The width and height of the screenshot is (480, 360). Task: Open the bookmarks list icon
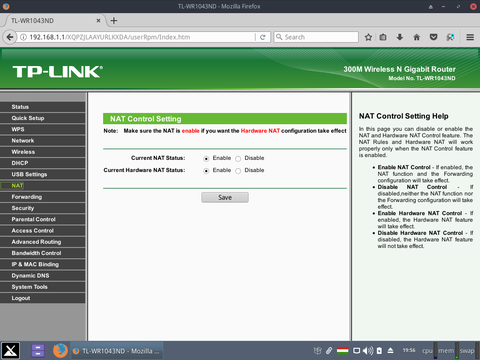pos(383,37)
